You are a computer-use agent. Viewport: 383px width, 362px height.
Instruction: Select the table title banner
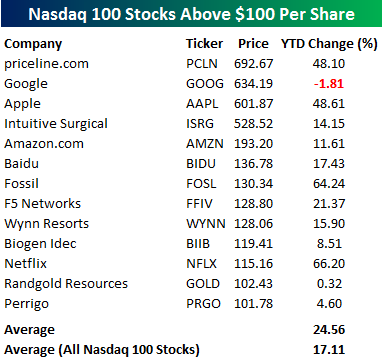(191, 14)
